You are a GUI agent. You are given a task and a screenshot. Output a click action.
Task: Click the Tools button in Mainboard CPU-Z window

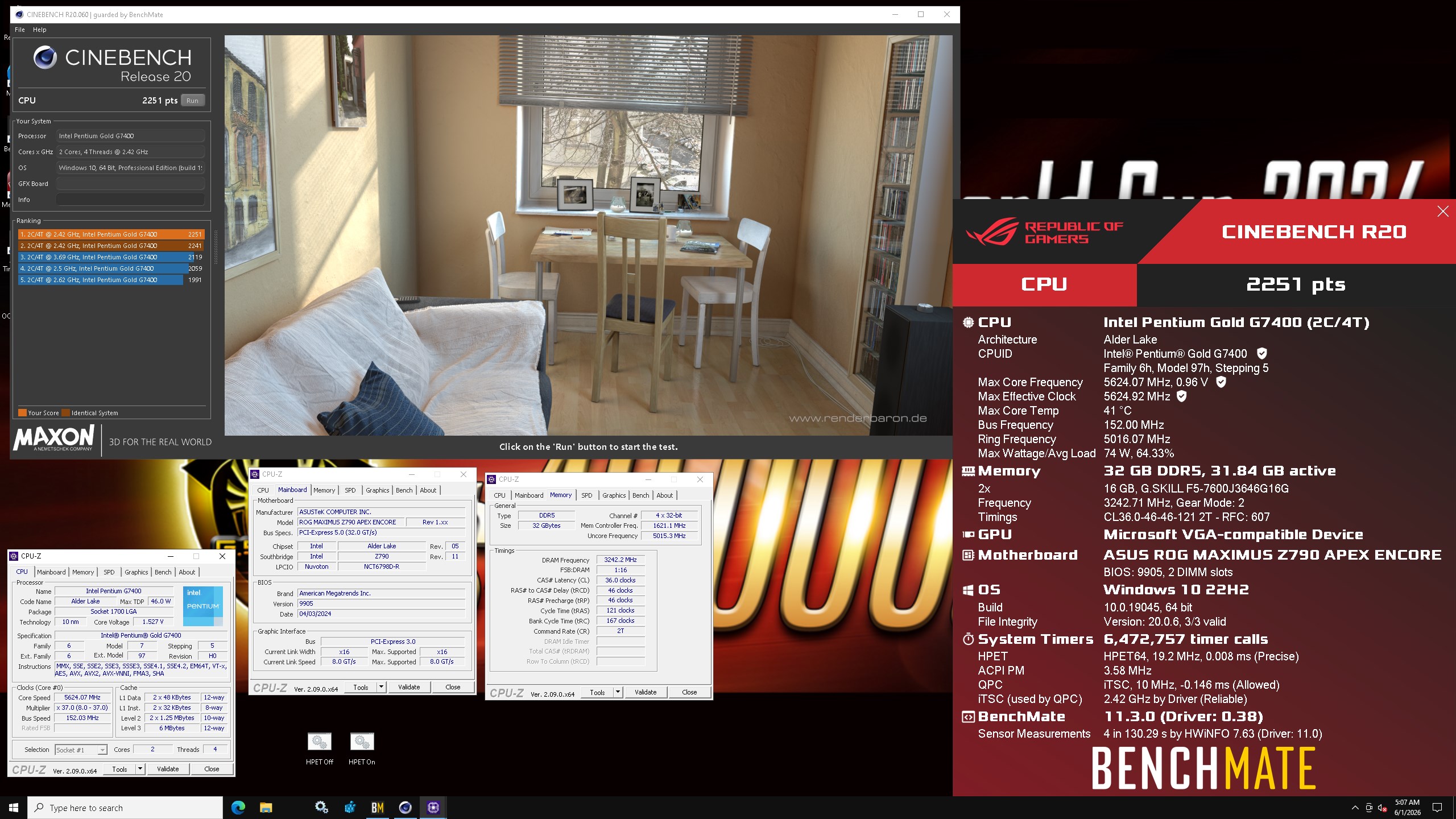pos(361,687)
